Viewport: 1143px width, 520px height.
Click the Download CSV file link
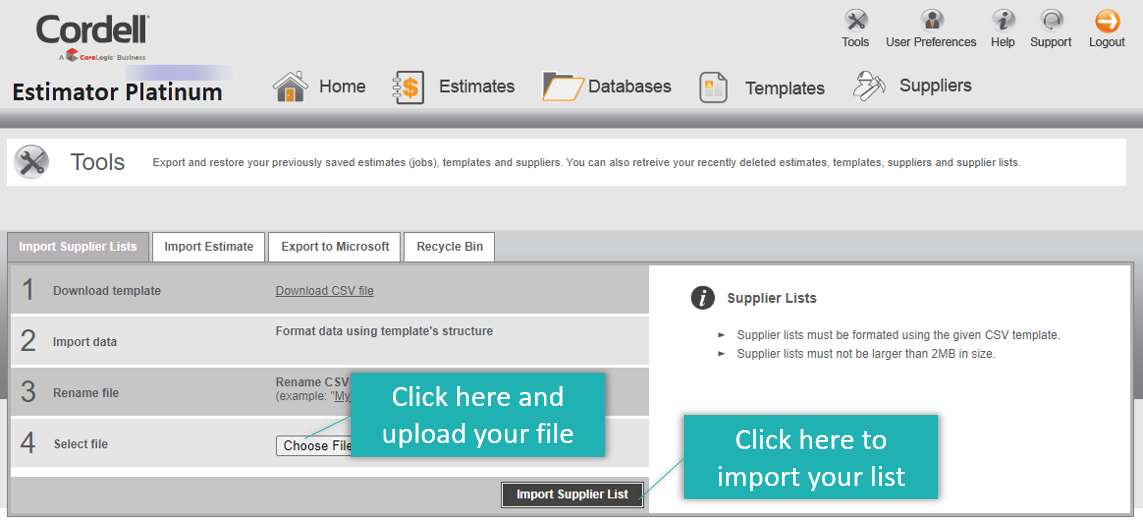(x=324, y=290)
